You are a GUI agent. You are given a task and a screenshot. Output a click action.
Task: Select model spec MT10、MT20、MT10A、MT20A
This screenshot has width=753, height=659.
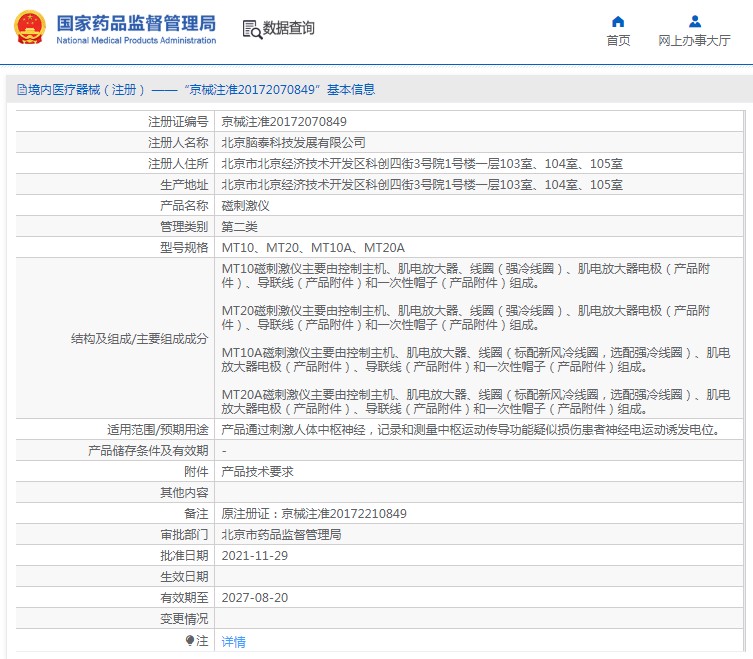(312, 247)
